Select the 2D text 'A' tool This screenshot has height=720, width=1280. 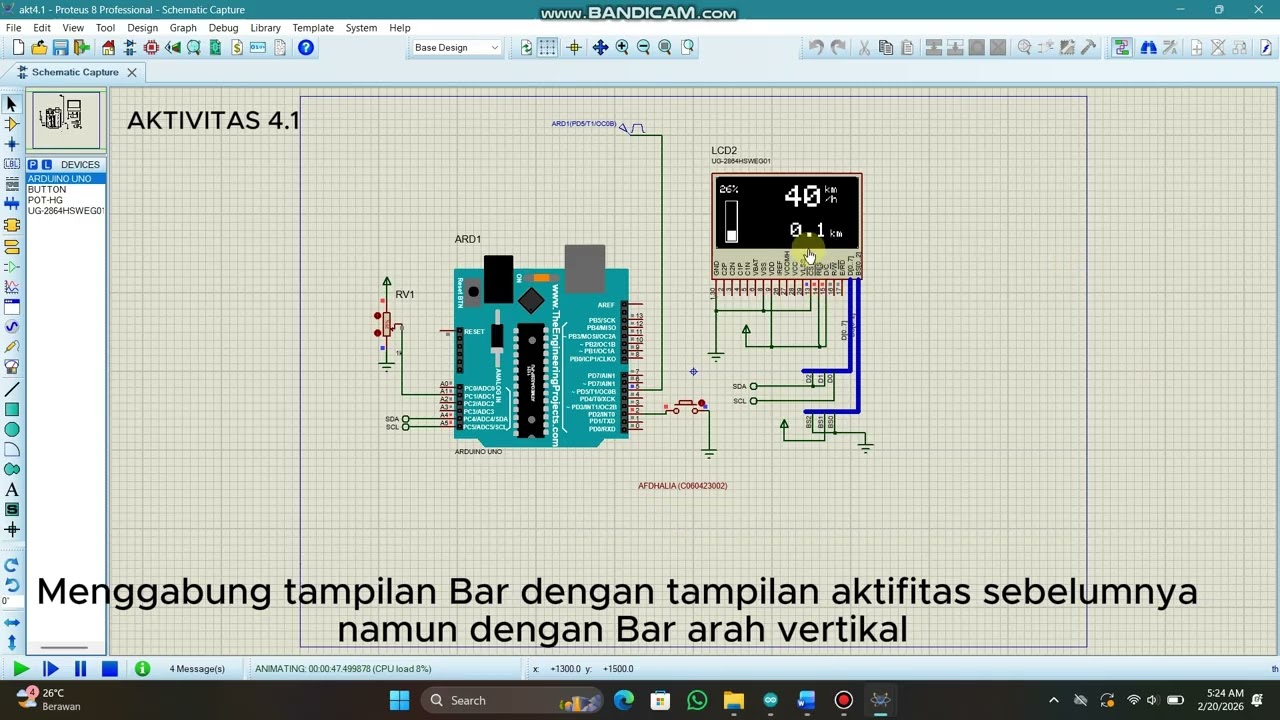pyautogui.click(x=12, y=490)
